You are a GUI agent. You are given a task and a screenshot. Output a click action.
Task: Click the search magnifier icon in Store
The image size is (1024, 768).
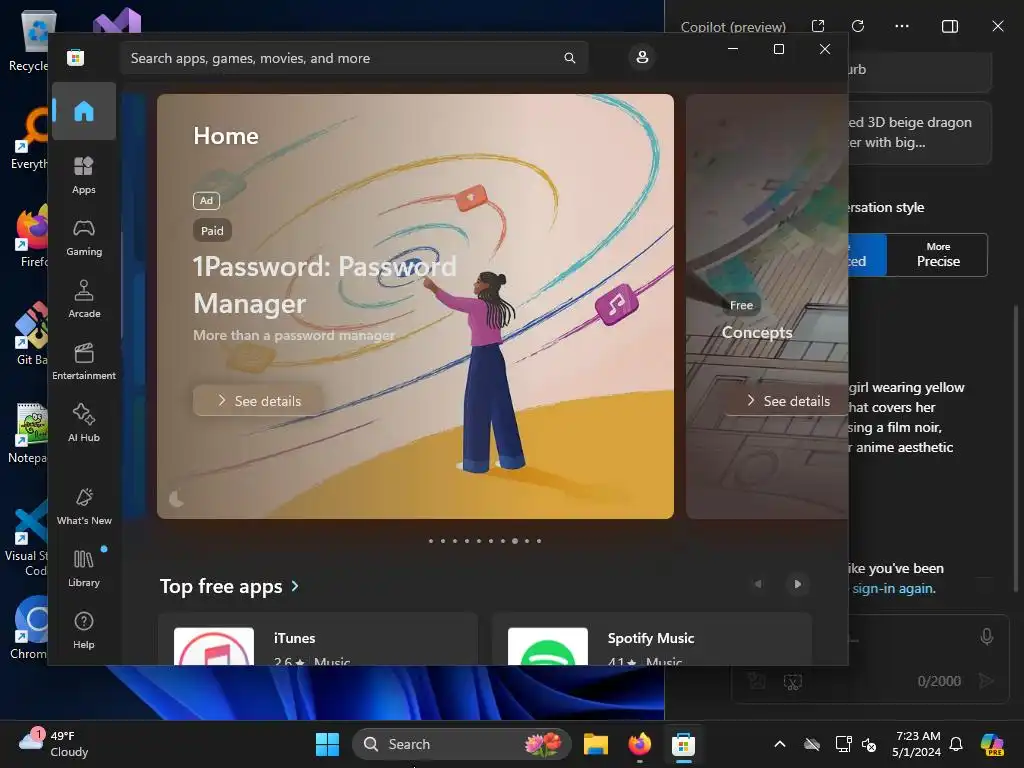tap(569, 58)
